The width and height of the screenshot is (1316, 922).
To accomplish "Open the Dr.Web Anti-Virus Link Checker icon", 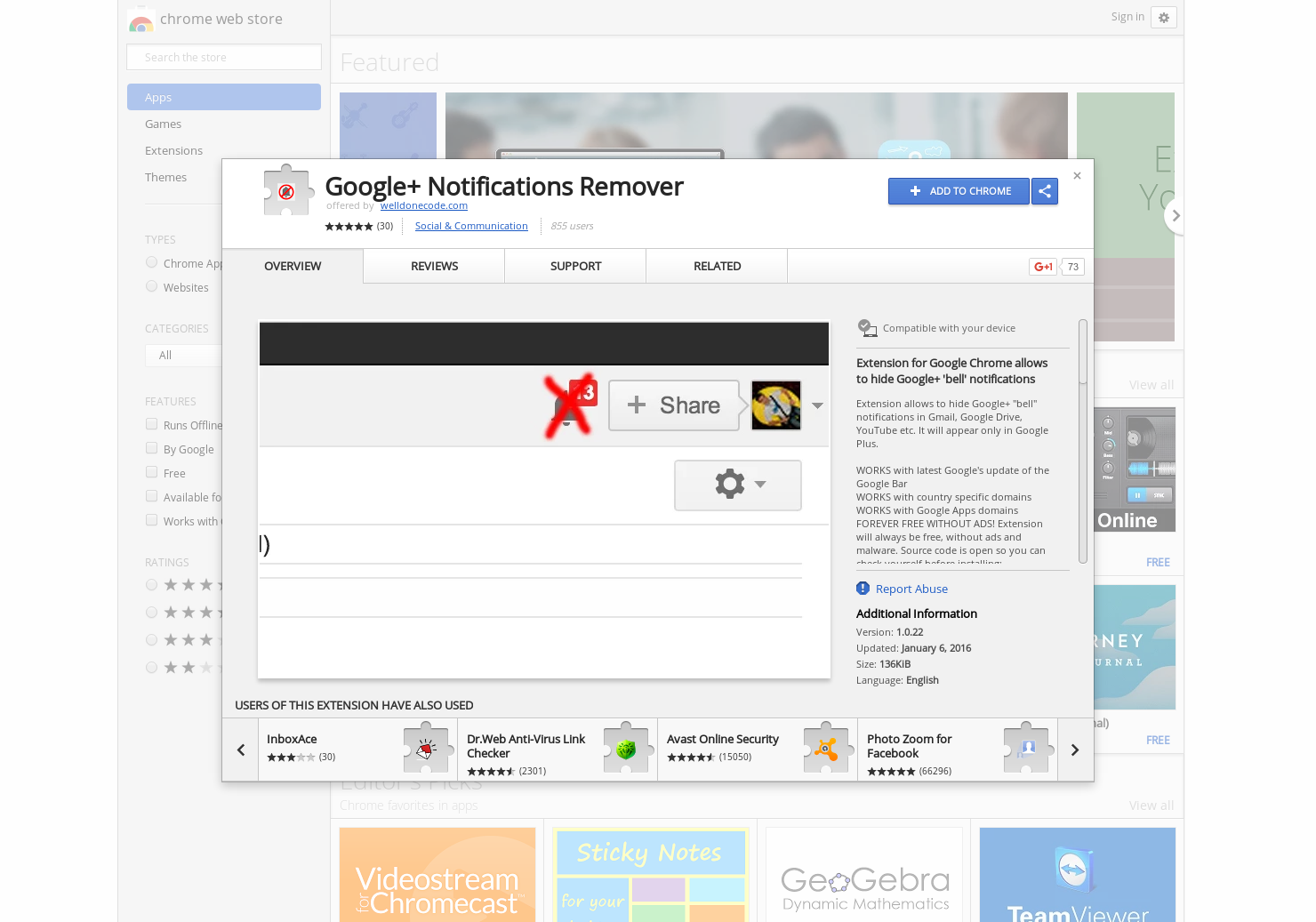I will coord(627,749).
